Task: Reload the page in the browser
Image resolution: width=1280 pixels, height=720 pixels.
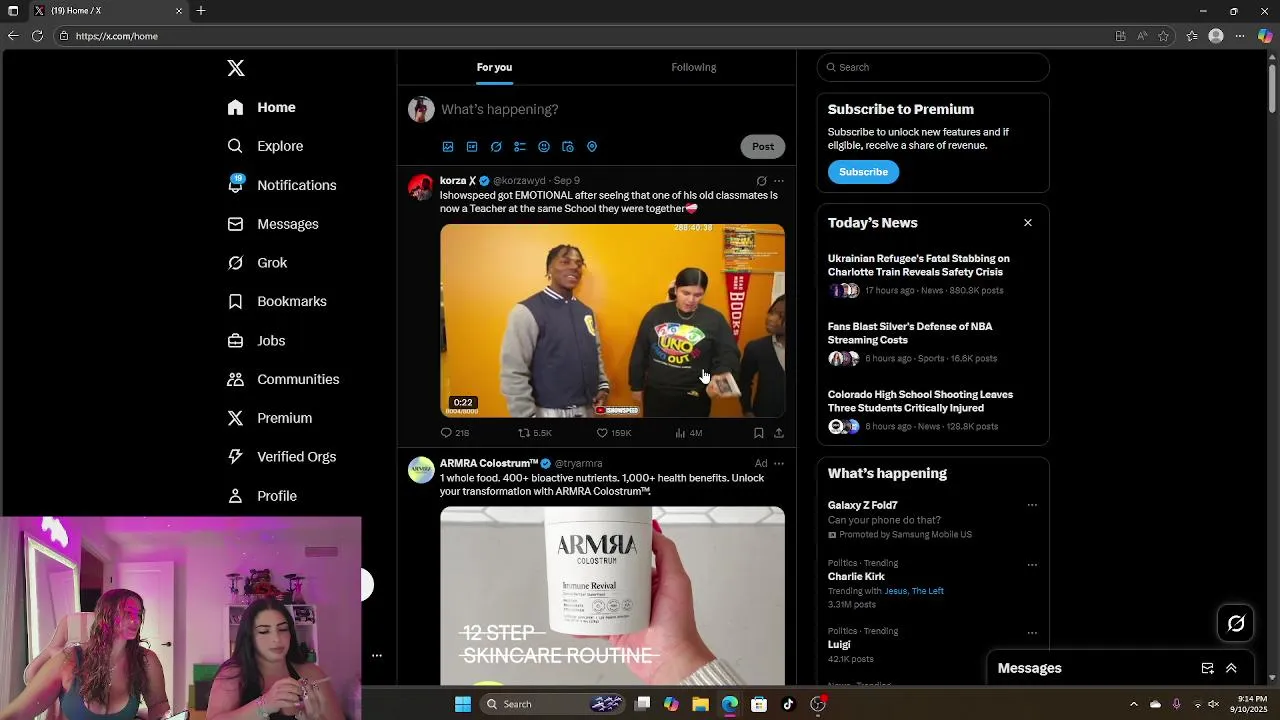Action: click(x=37, y=36)
